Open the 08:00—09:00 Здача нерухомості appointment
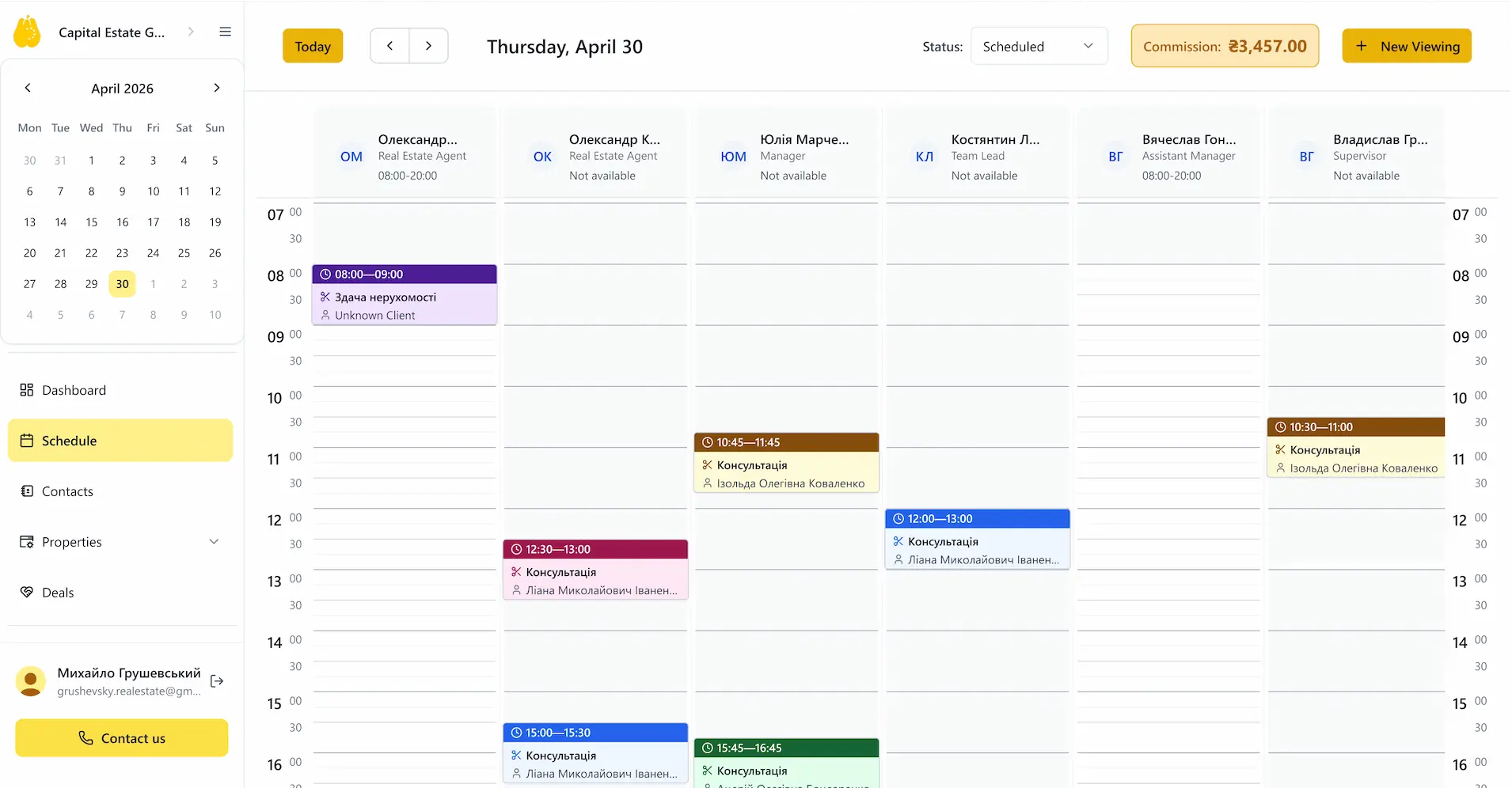This screenshot has height=788, width=1512. point(405,295)
